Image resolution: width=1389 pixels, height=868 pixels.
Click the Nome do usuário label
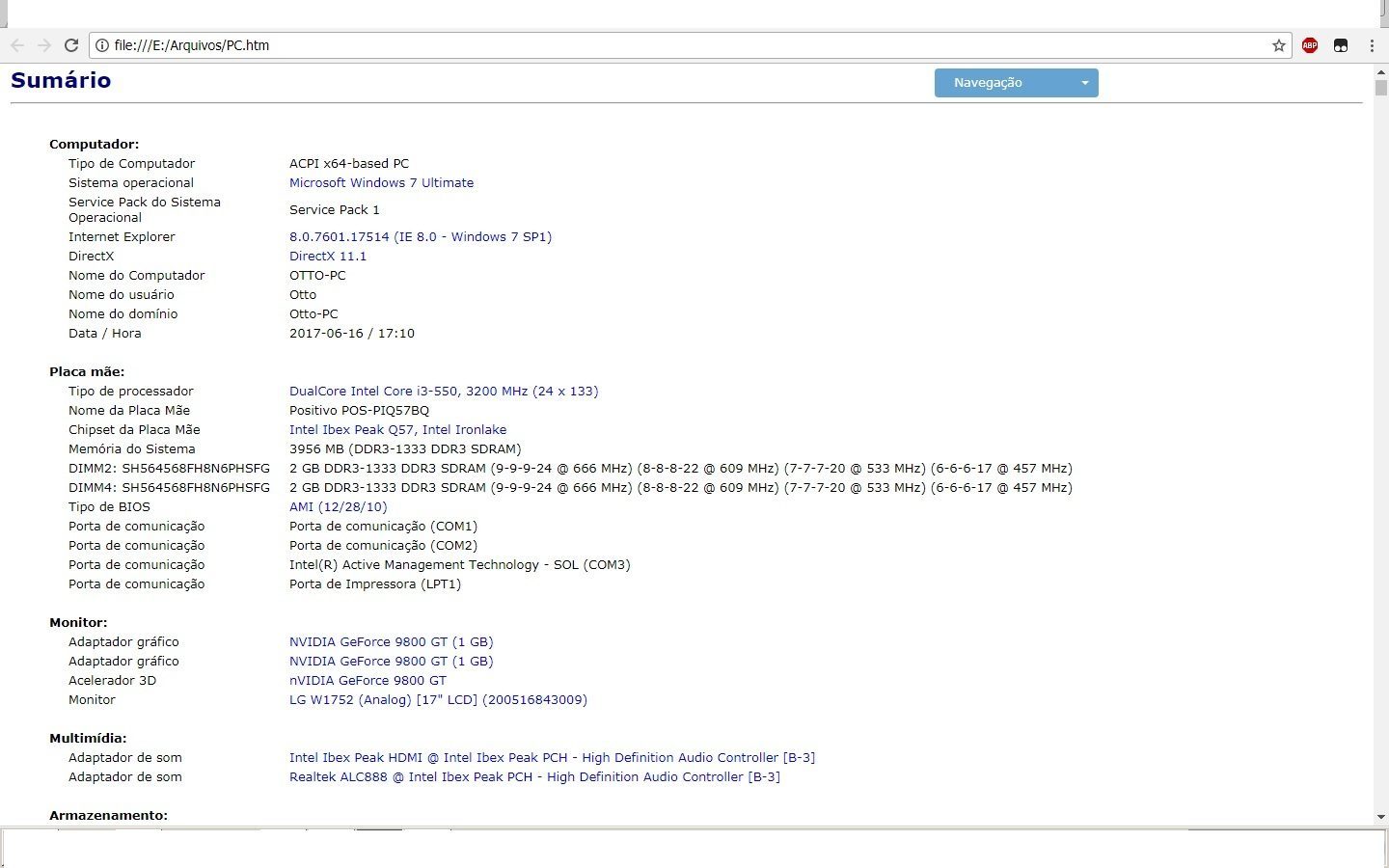click(x=122, y=295)
